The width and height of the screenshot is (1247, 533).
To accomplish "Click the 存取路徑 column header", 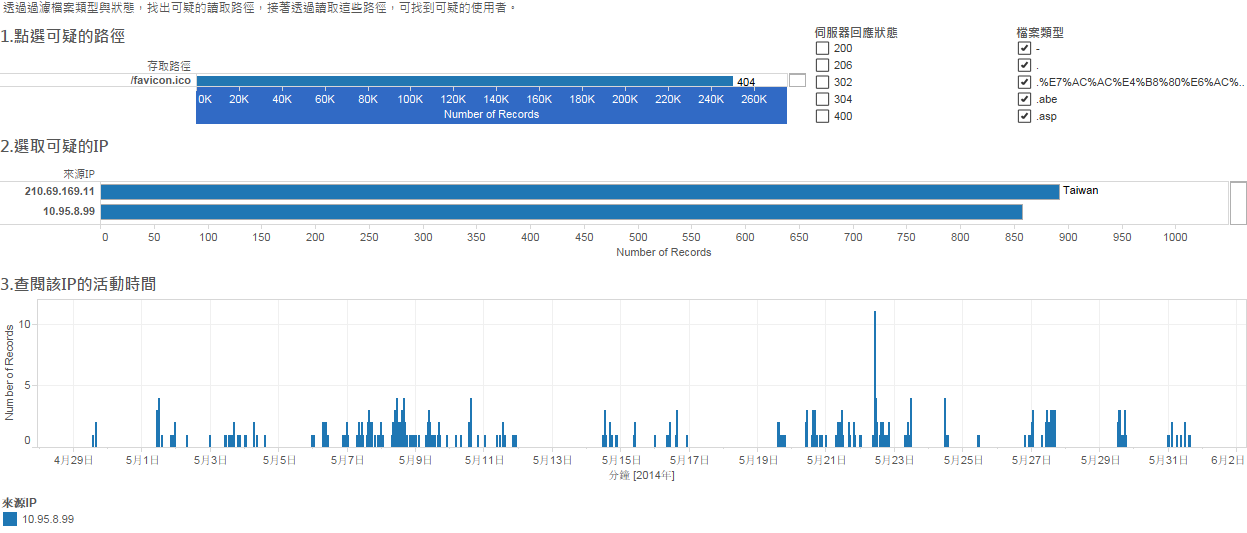I will pyautogui.click(x=169, y=65).
